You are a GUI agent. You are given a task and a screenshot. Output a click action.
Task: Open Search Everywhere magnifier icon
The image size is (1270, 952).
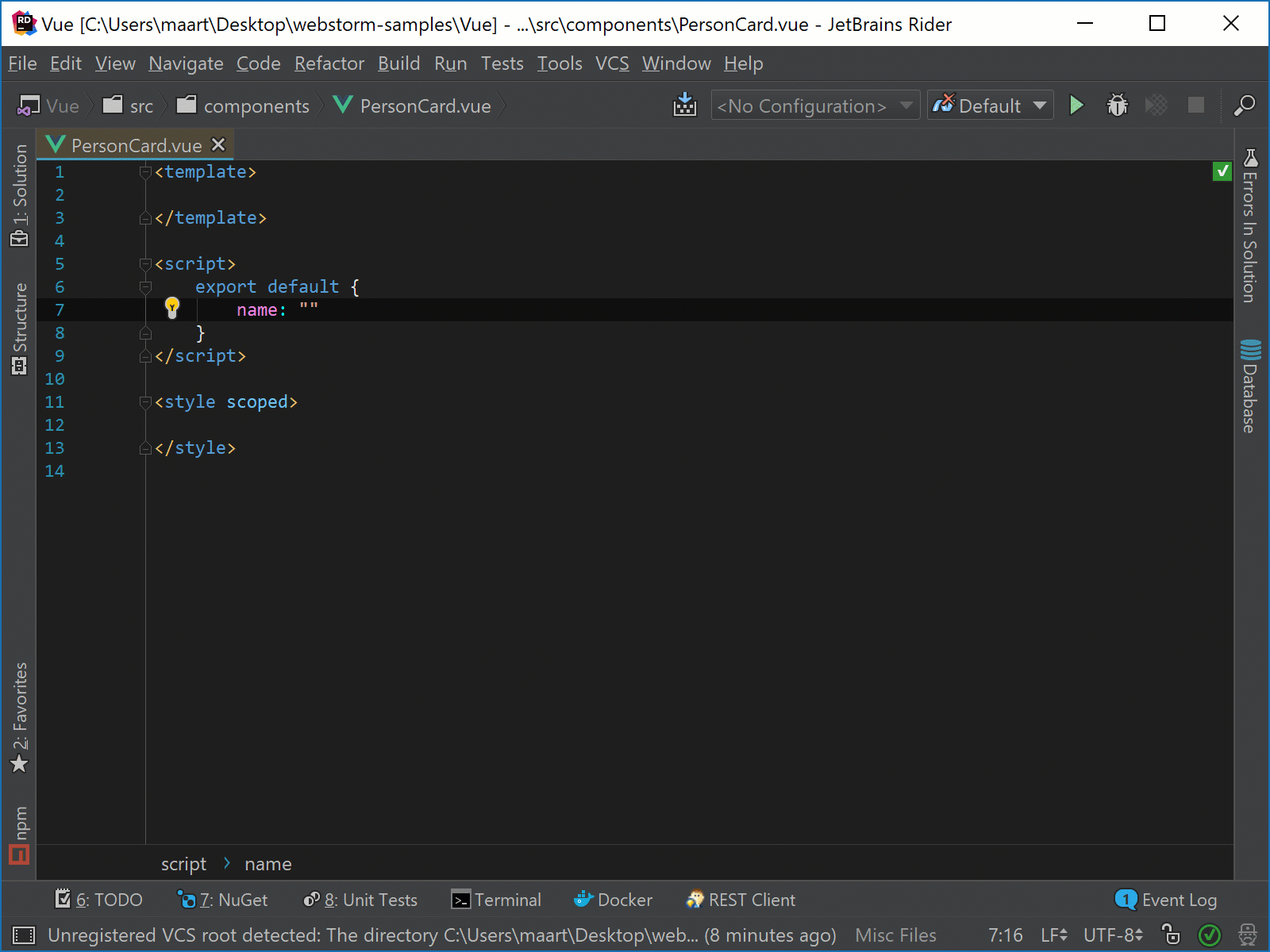(1244, 106)
